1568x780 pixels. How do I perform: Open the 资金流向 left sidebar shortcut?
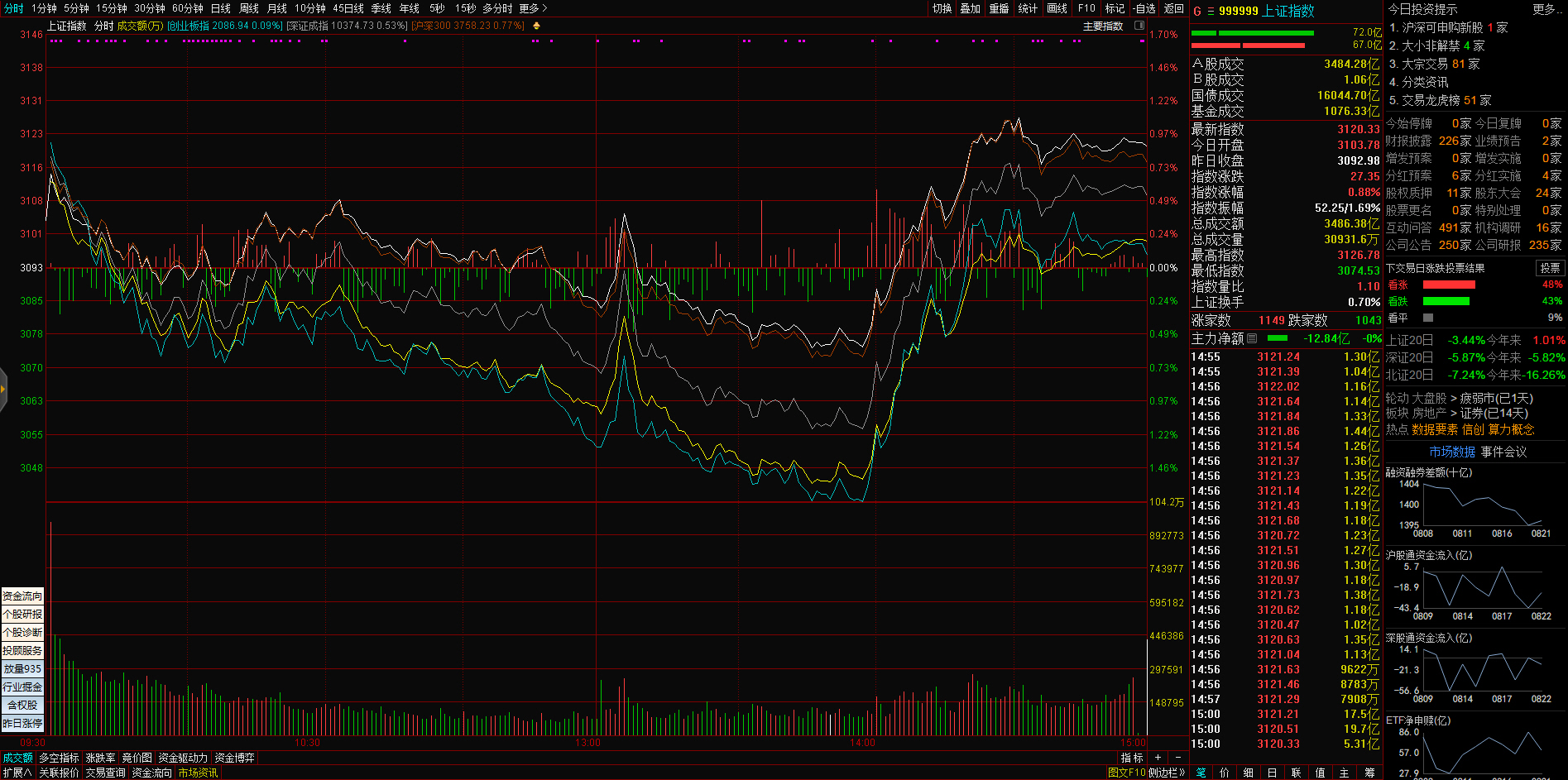[x=22, y=596]
